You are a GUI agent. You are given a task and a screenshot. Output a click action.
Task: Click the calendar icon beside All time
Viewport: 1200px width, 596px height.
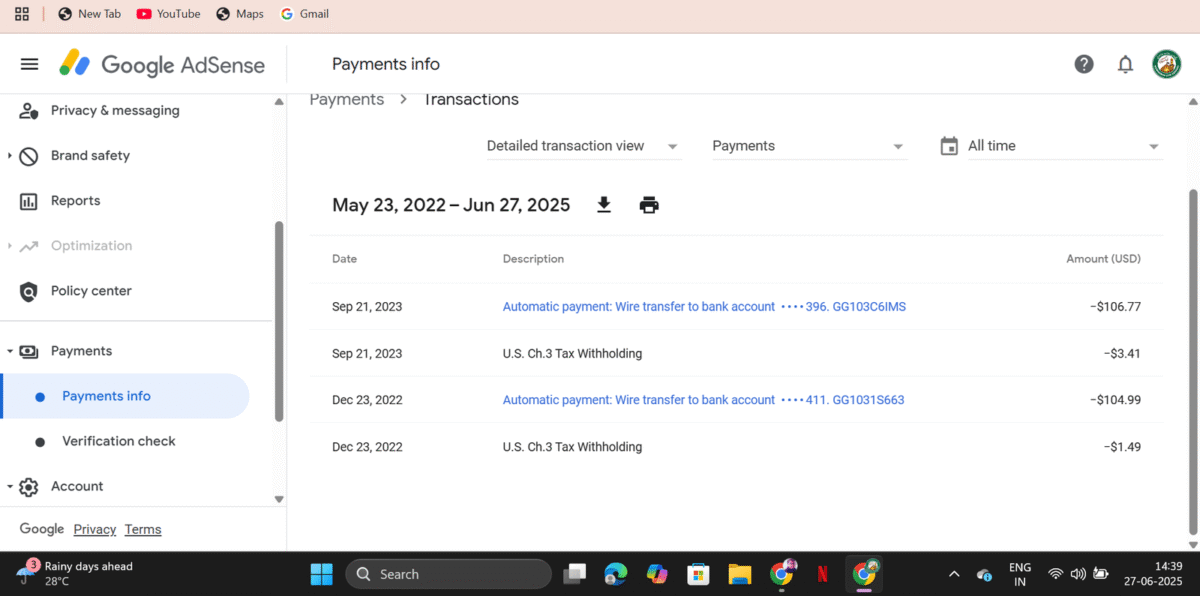coord(949,146)
